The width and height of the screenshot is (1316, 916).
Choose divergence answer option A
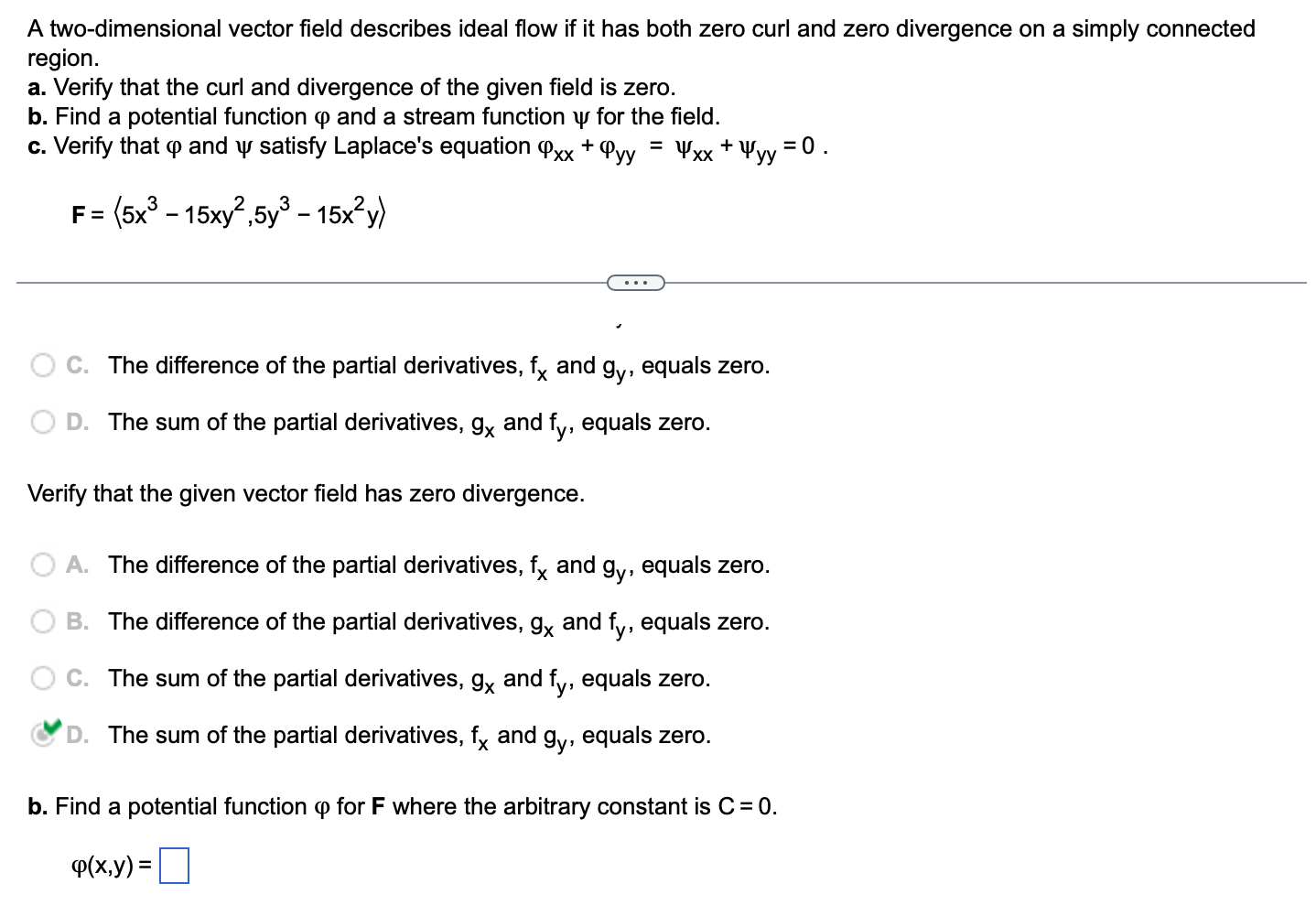click(x=42, y=565)
